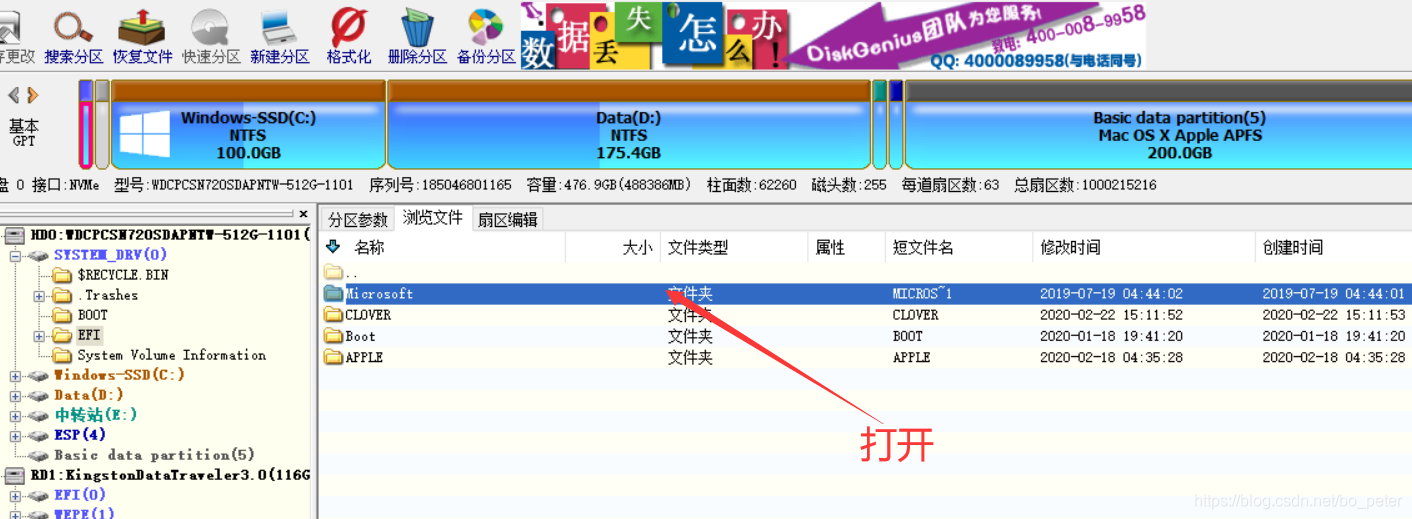
Task: Click the Boot row's 2020-01-18 19:41:20 modified time
Action: [x=1111, y=336]
